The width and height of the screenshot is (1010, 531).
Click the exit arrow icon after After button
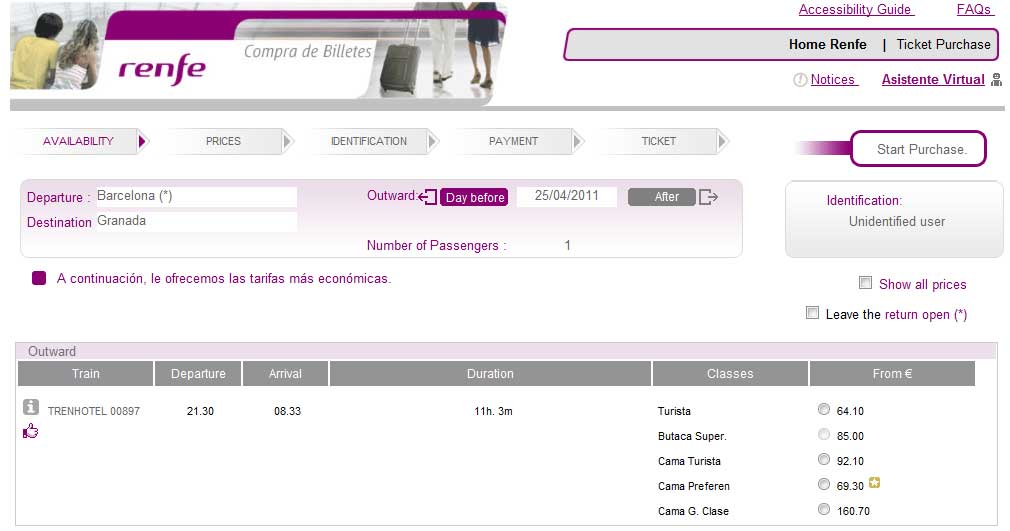click(708, 197)
